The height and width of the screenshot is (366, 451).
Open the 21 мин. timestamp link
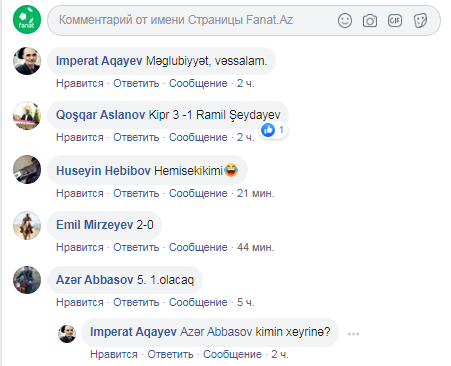tap(255, 193)
